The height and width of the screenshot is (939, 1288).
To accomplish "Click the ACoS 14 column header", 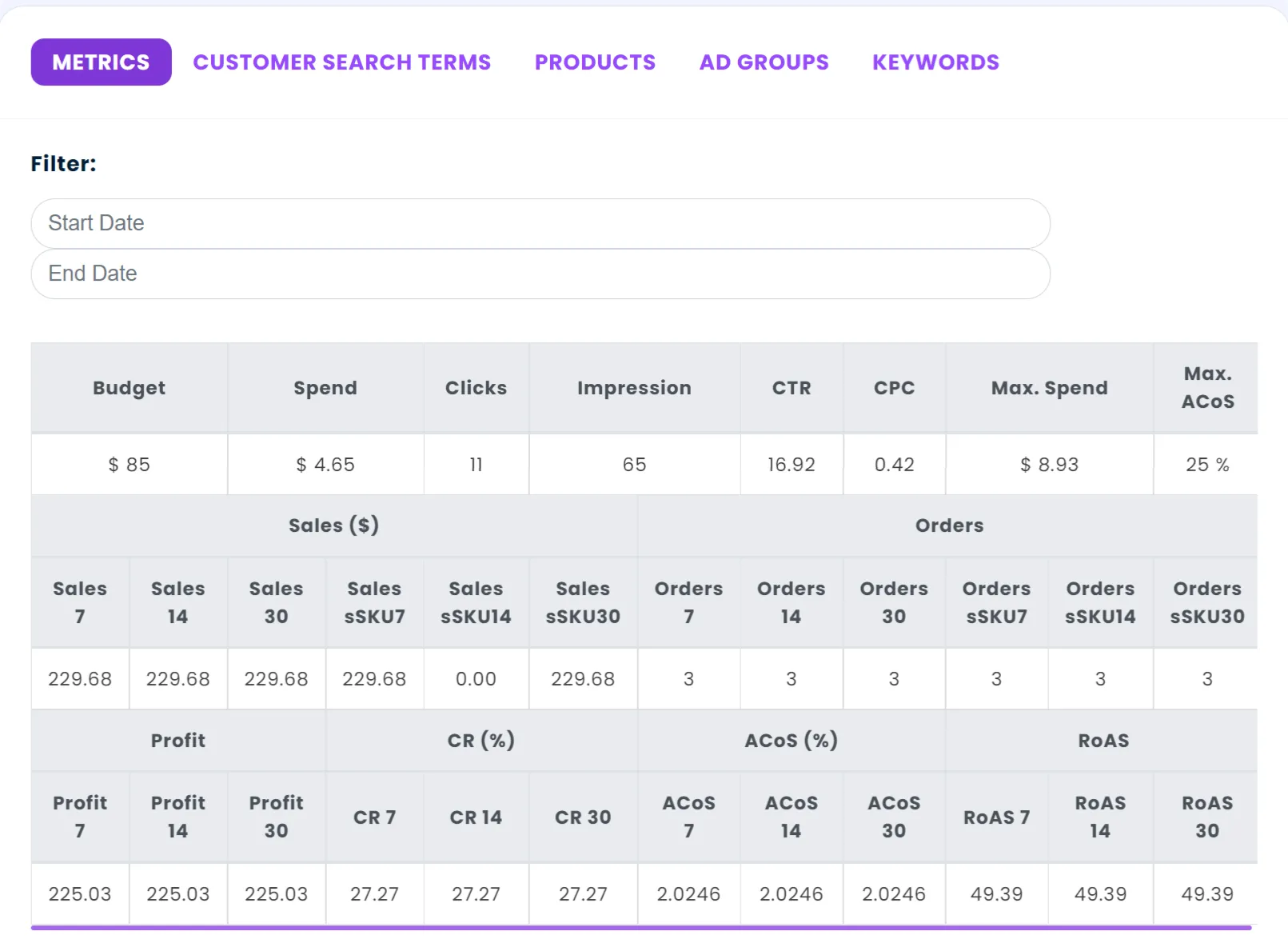I will (x=792, y=817).
